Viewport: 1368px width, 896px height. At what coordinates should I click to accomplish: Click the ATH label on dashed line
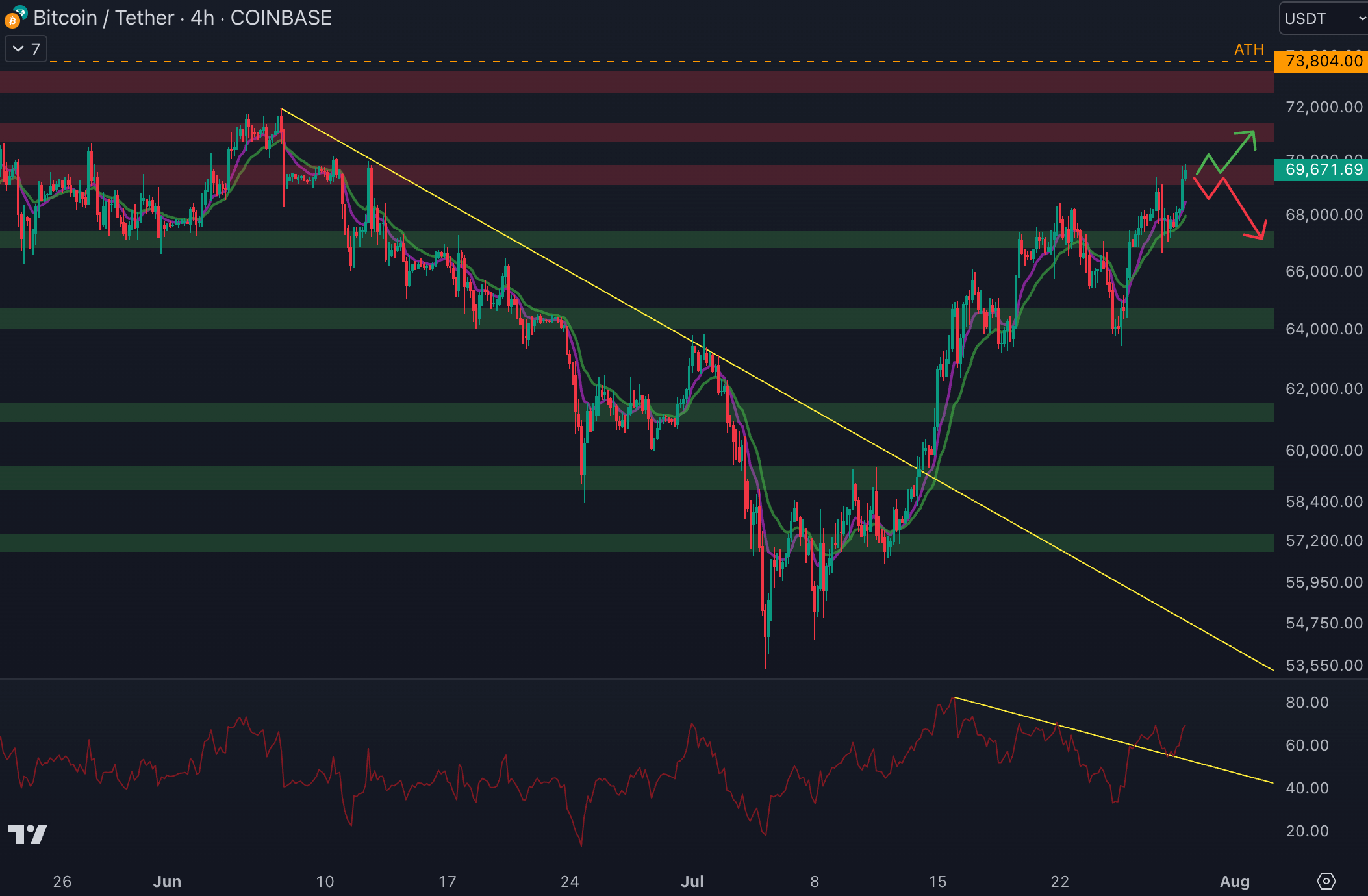point(1248,49)
